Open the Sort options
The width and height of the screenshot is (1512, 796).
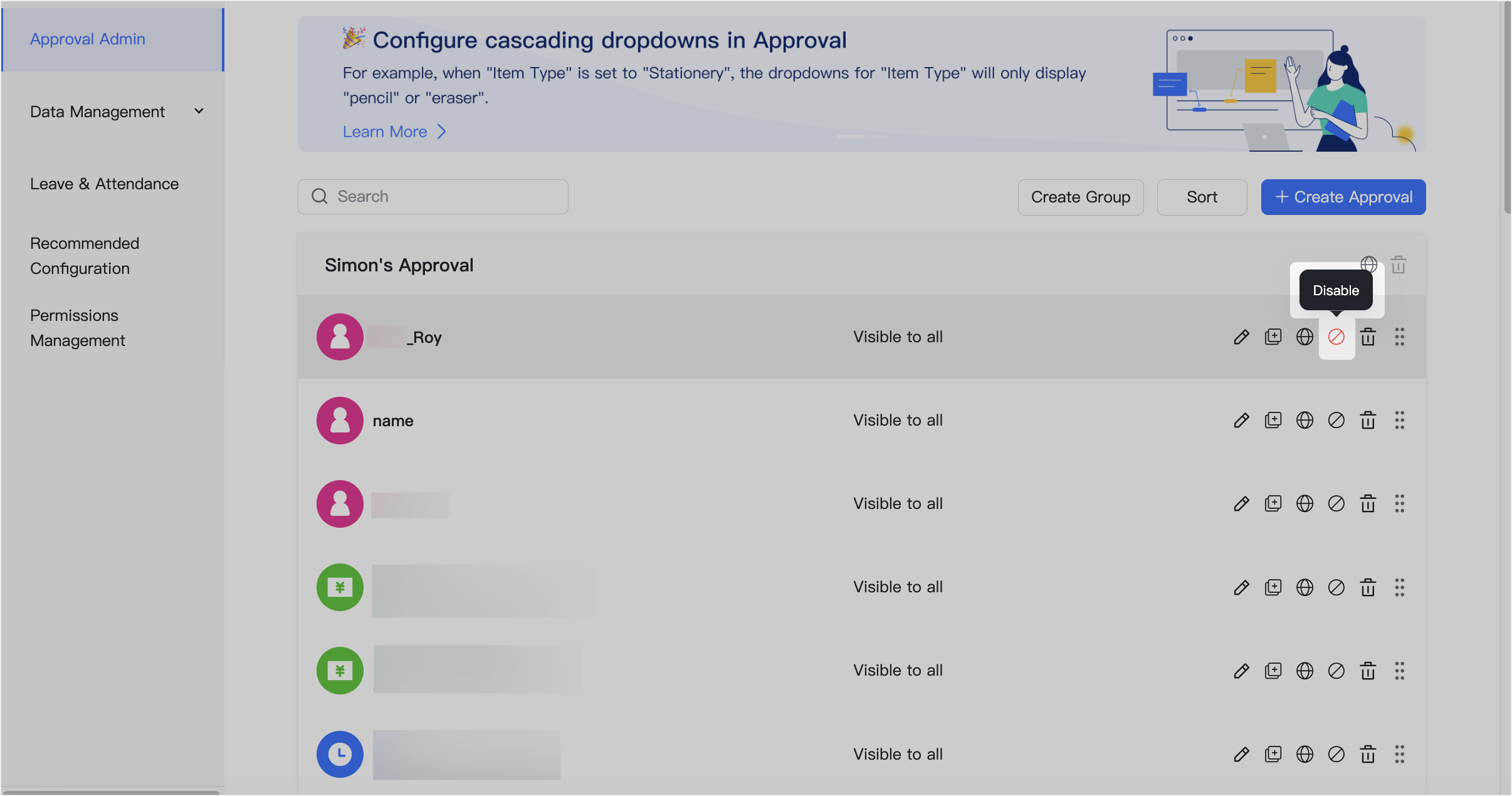click(1202, 197)
